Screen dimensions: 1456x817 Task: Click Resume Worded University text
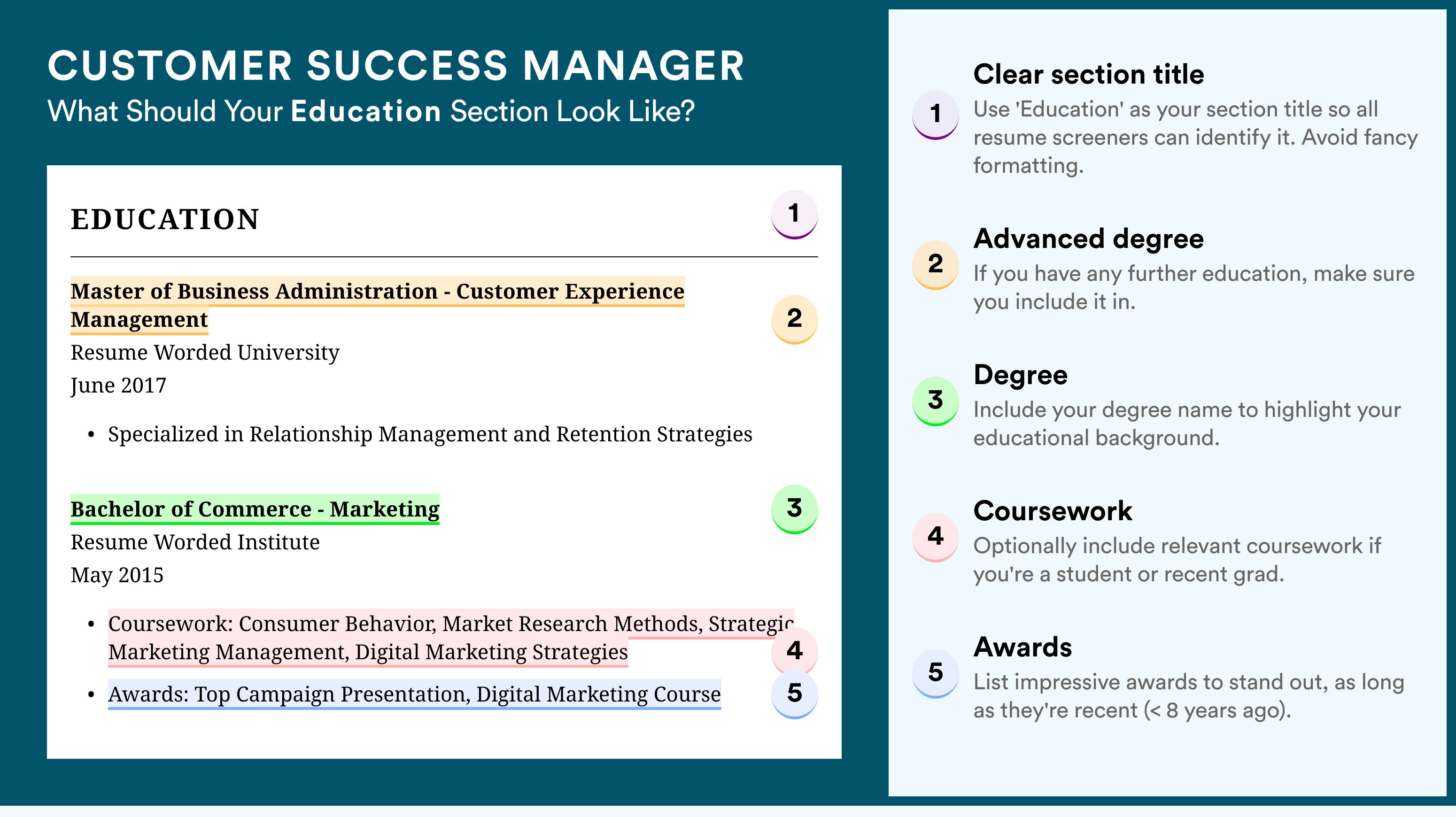205,353
